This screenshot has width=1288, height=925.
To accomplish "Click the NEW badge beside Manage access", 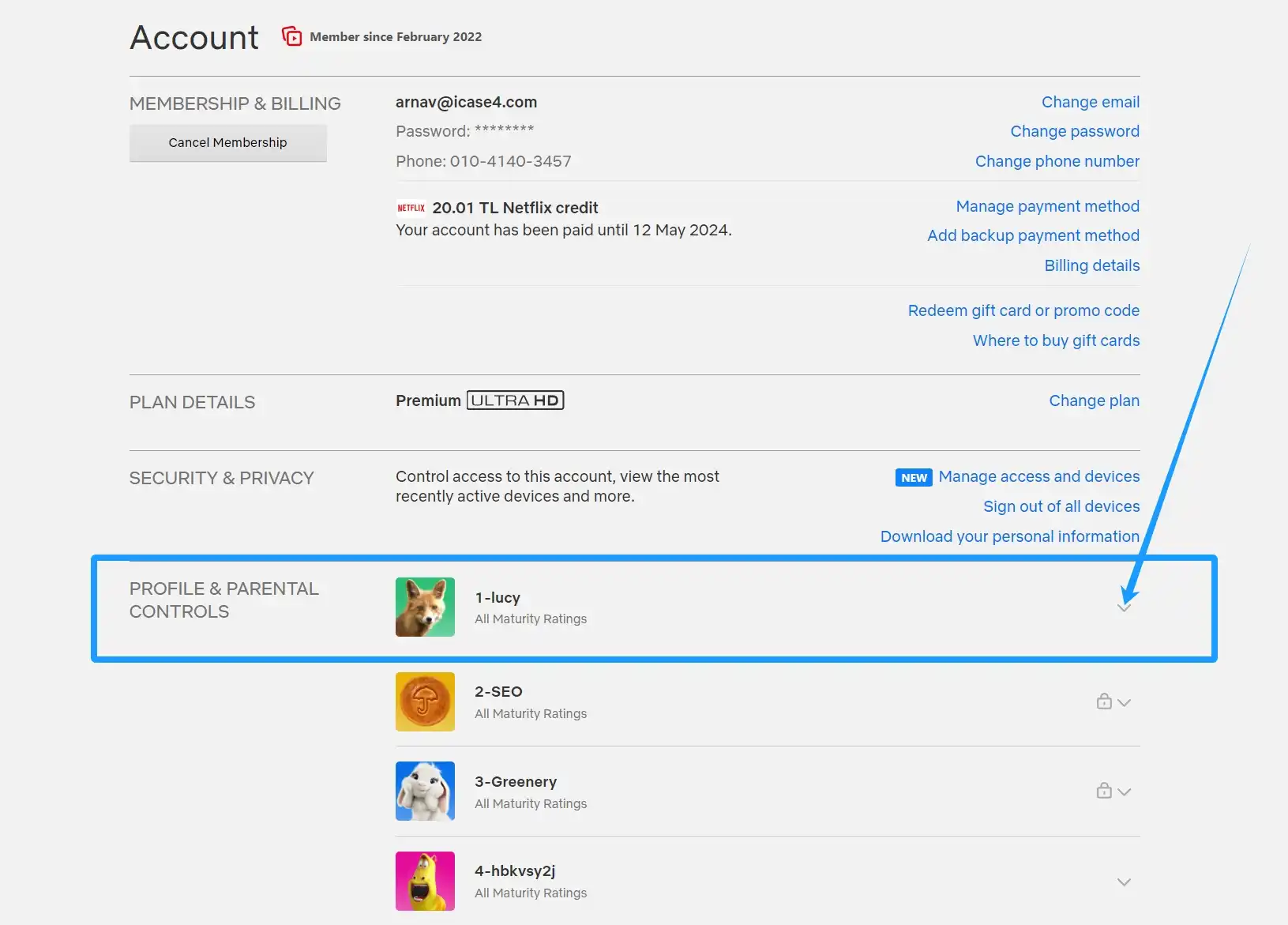I will point(914,477).
